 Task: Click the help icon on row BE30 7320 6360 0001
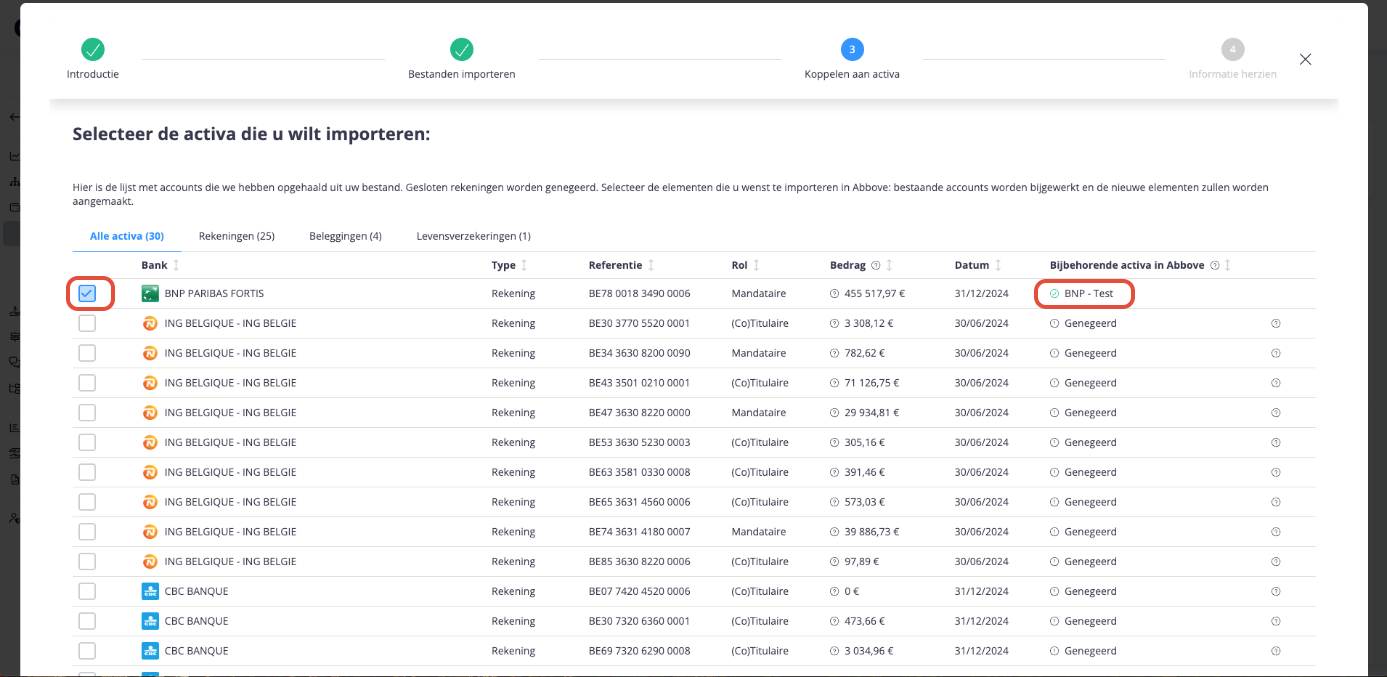[1275, 621]
